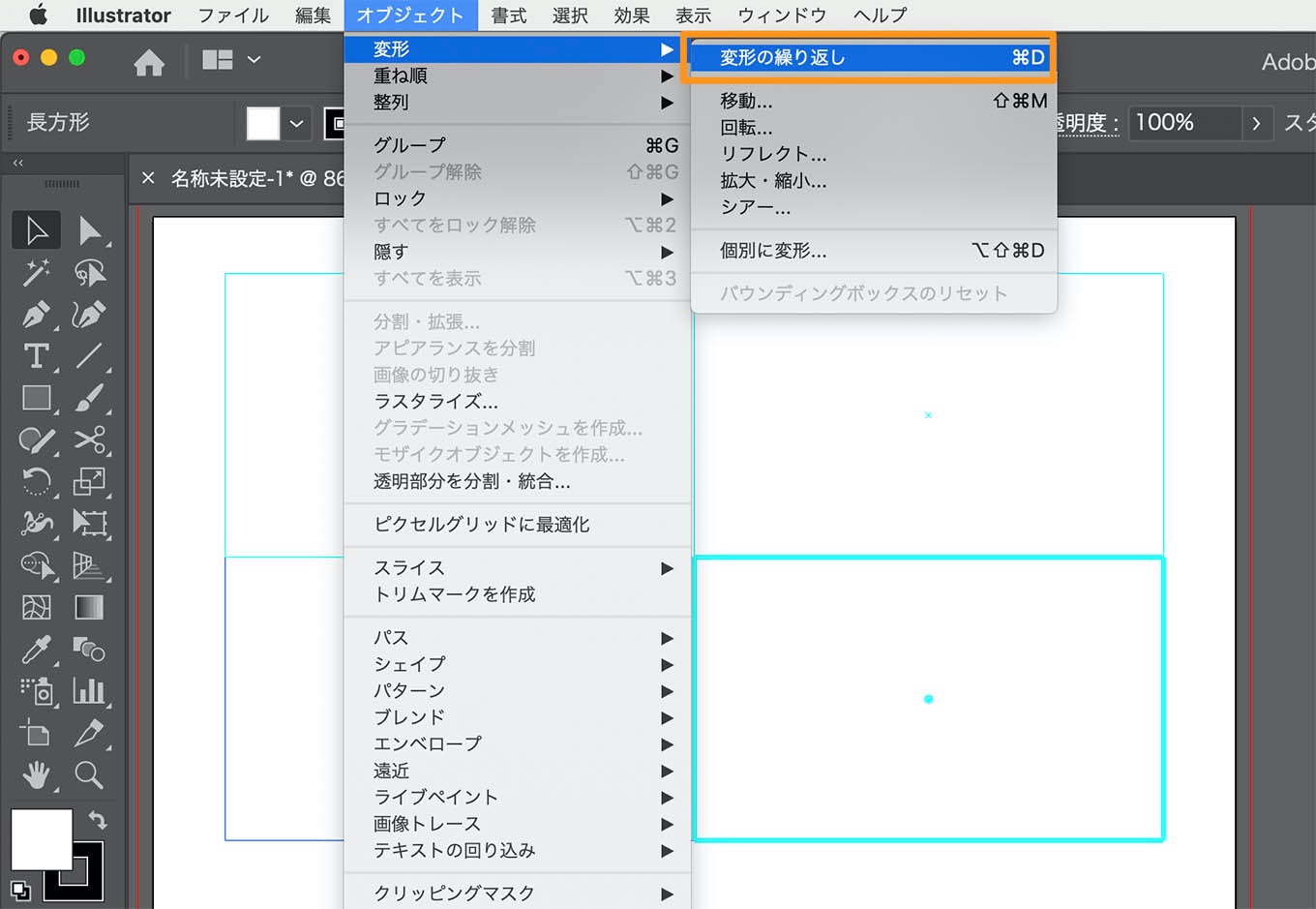
Task: Select the Rotate tool
Action: click(x=37, y=481)
